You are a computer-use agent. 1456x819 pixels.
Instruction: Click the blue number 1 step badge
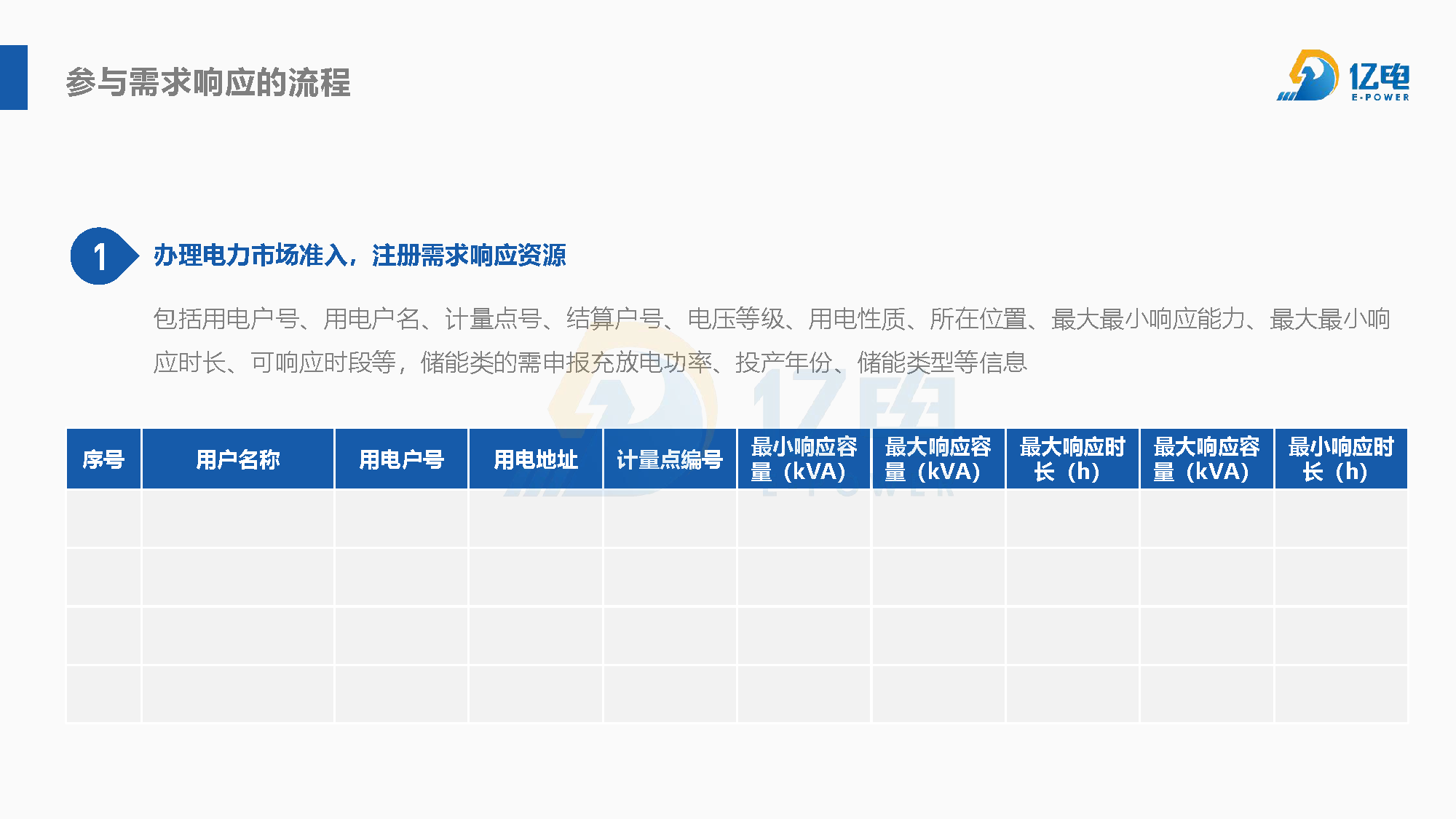tap(101, 256)
